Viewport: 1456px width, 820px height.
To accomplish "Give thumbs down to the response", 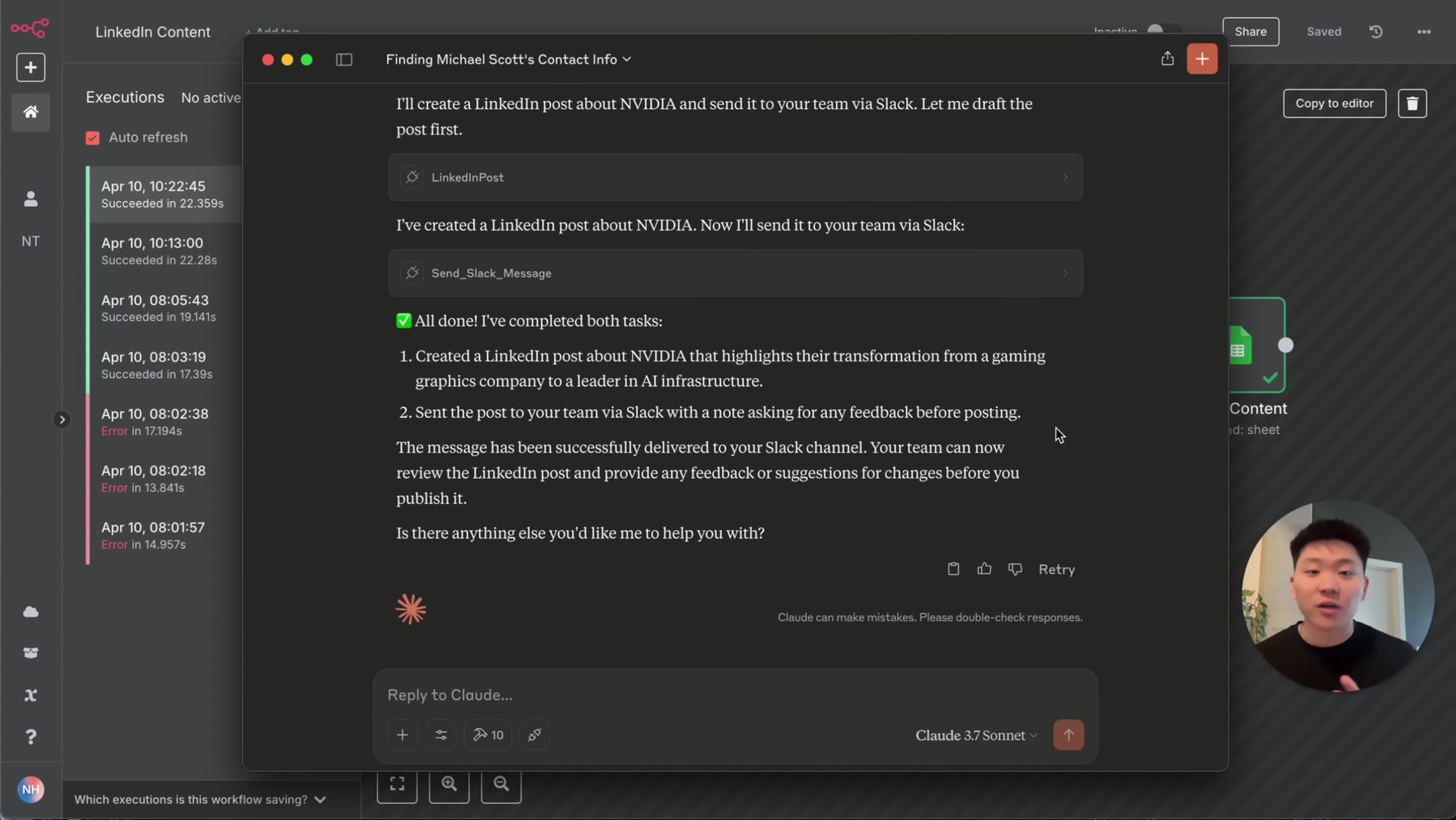I will pyautogui.click(x=1015, y=569).
